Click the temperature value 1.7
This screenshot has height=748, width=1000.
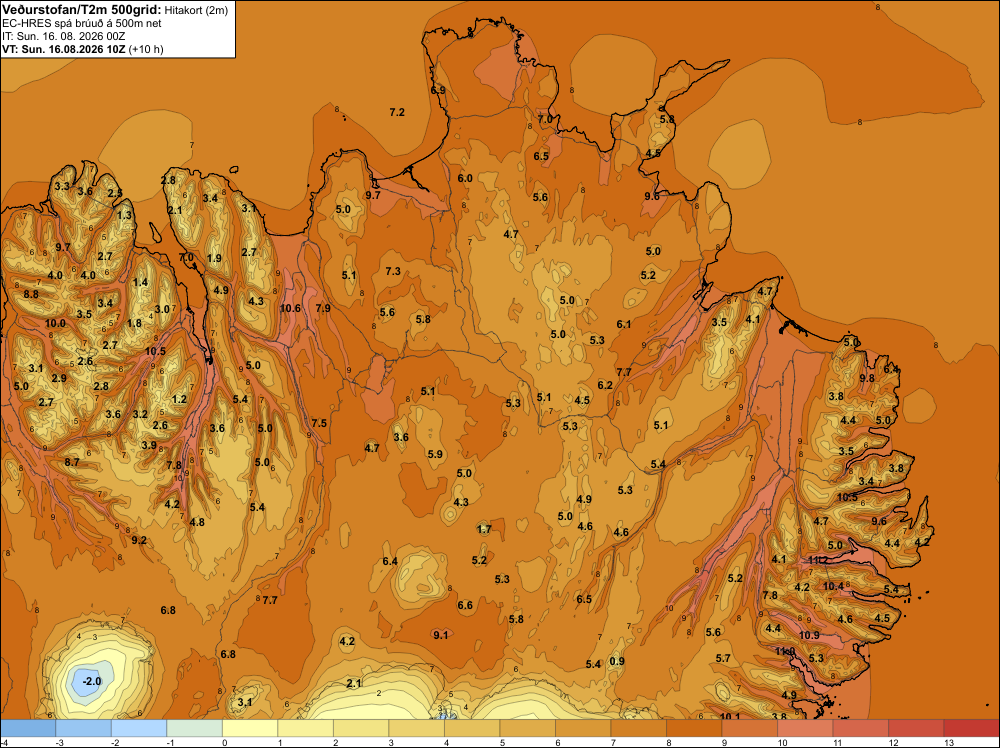click(x=484, y=529)
